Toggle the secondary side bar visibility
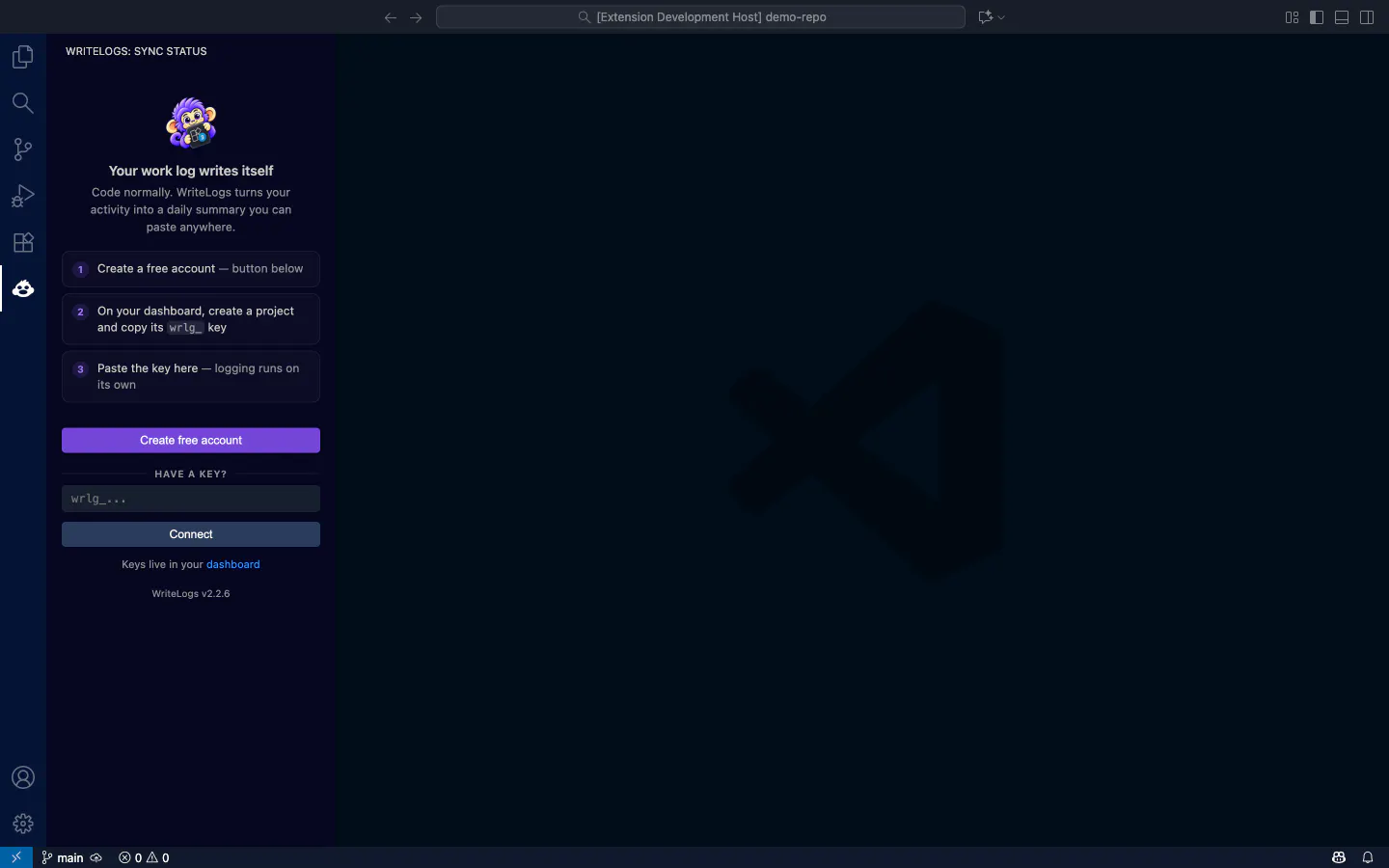 1367,17
